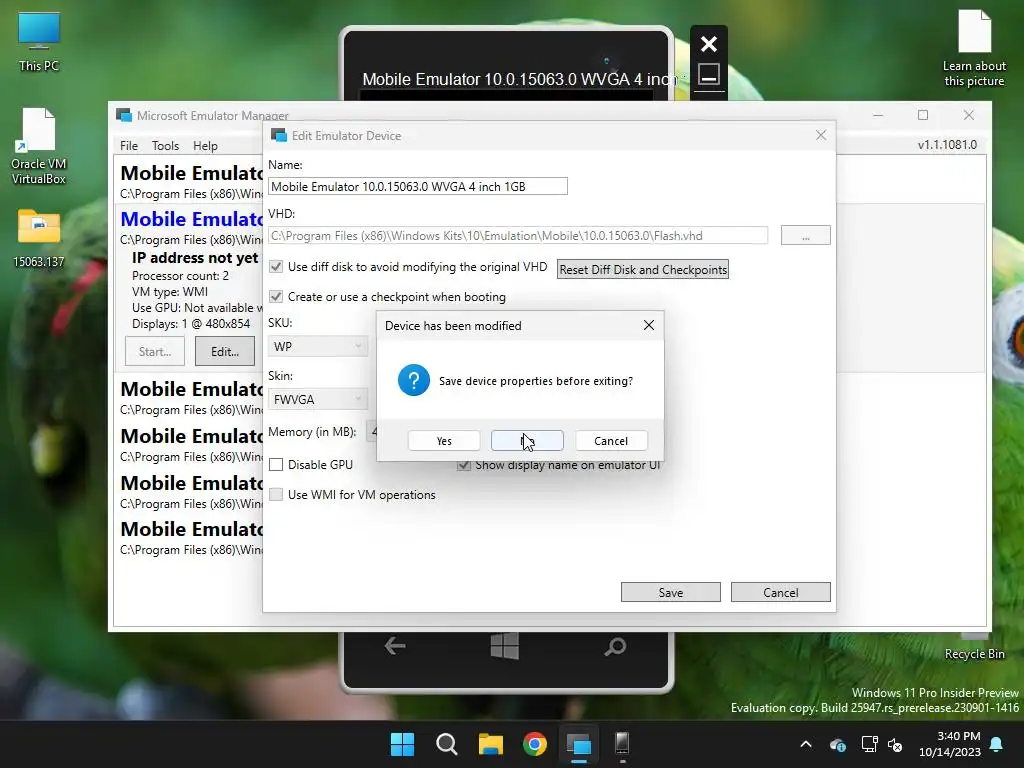Click the VHD browse ellipsis button
This screenshot has height=768, width=1024.
(806, 236)
